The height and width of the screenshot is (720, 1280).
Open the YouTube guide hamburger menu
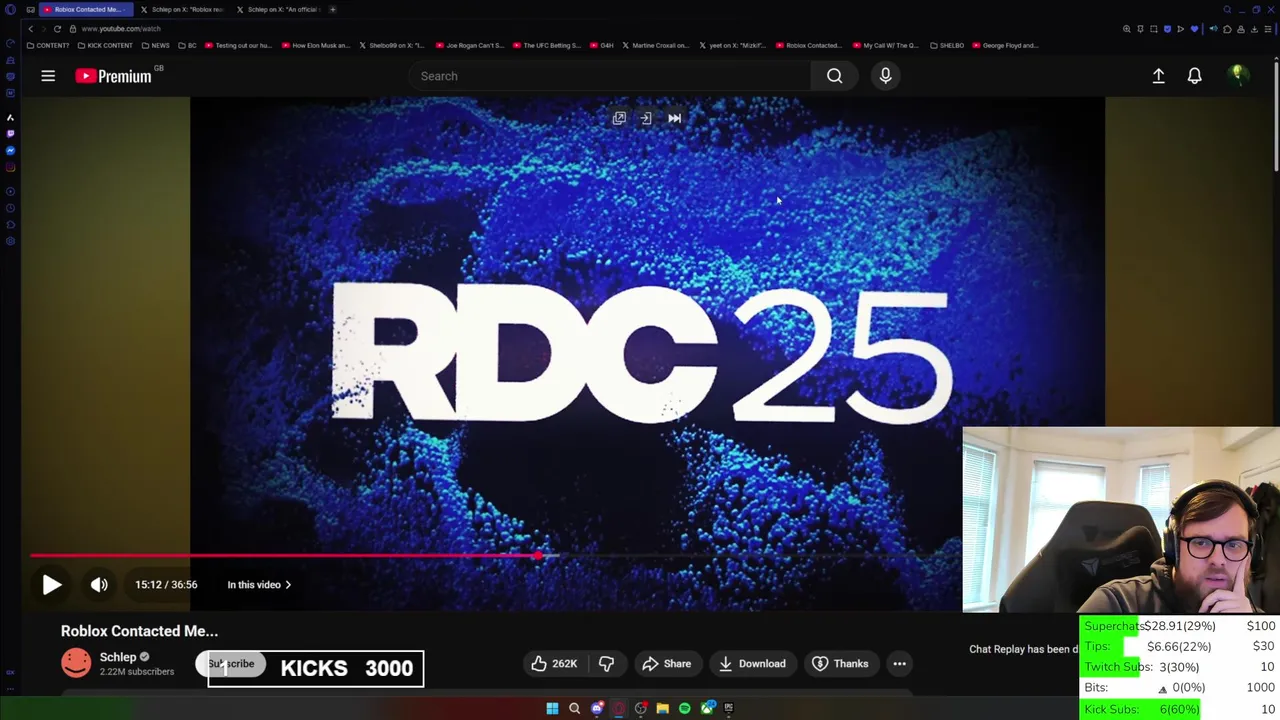click(48, 76)
